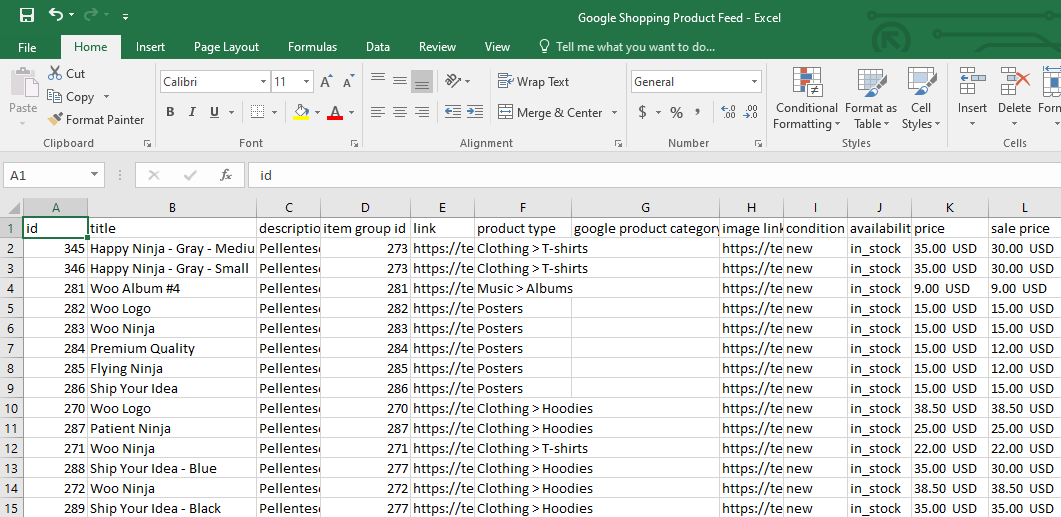Image resolution: width=1061 pixels, height=517 pixels.
Task: Open the Name Box dropdown arrow
Action: 95,175
